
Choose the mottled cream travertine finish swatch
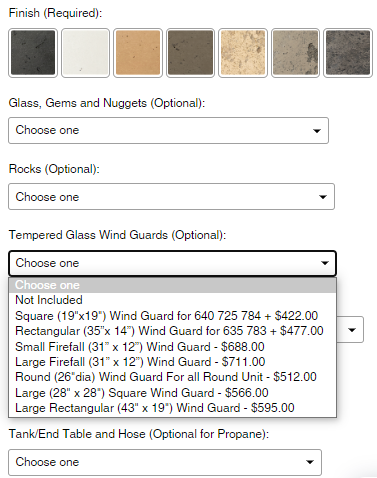(243, 53)
